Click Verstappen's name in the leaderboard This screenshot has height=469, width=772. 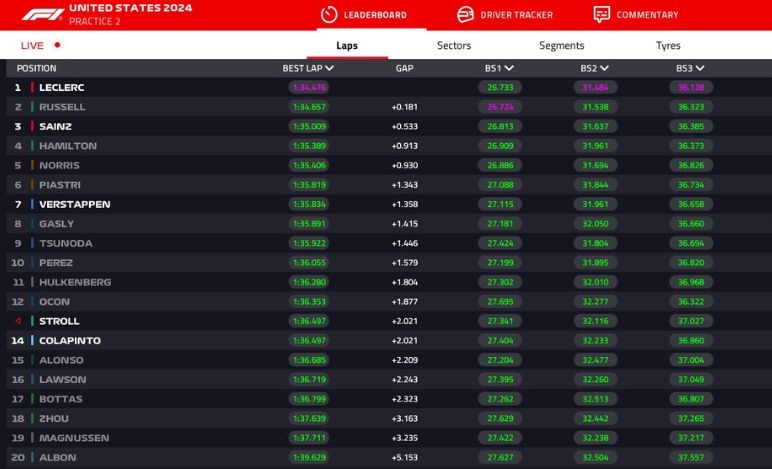coord(74,204)
